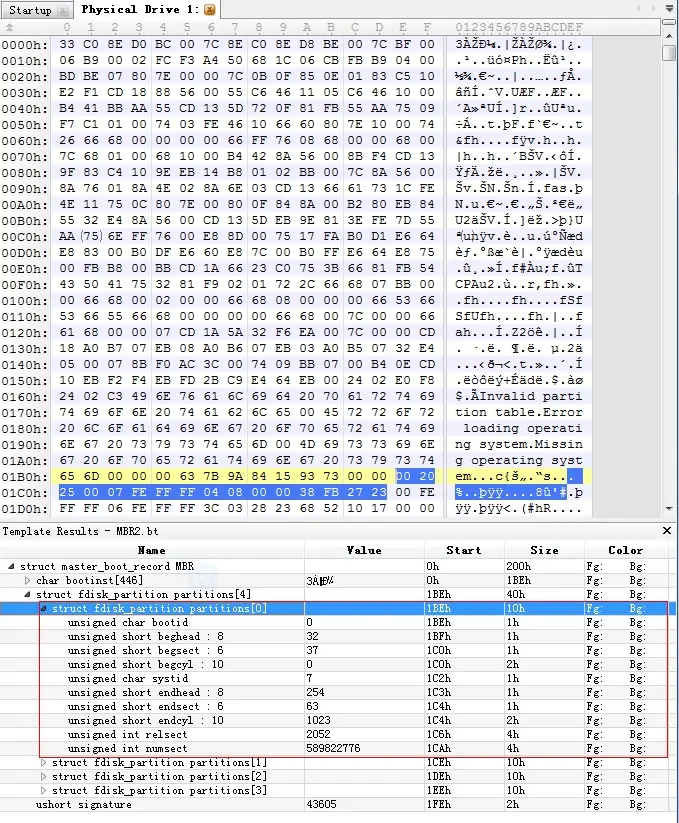
Task: Click the hex view scroll up arrow
Action: [669, 36]
